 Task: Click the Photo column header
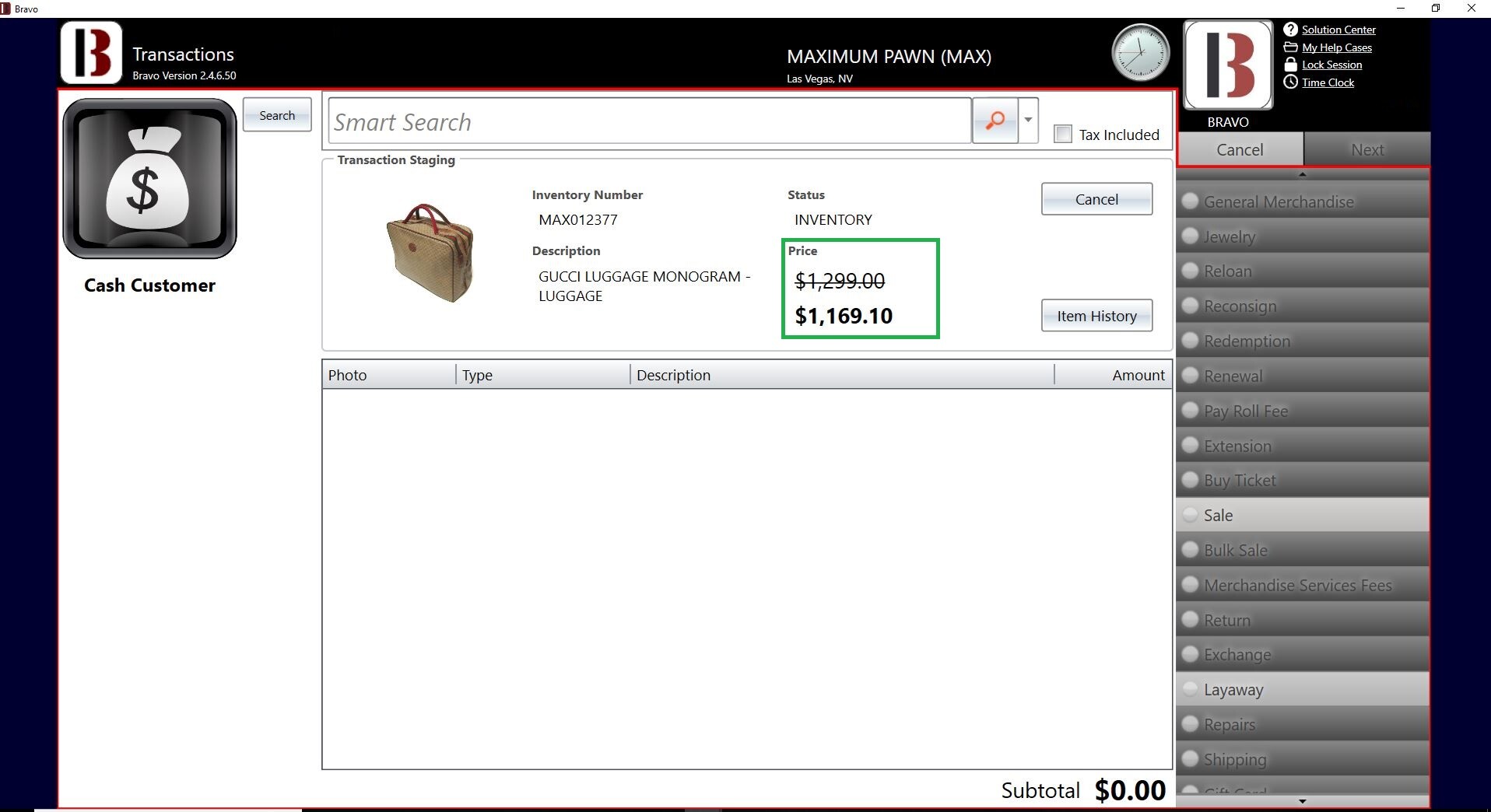(x=389, y=375)
